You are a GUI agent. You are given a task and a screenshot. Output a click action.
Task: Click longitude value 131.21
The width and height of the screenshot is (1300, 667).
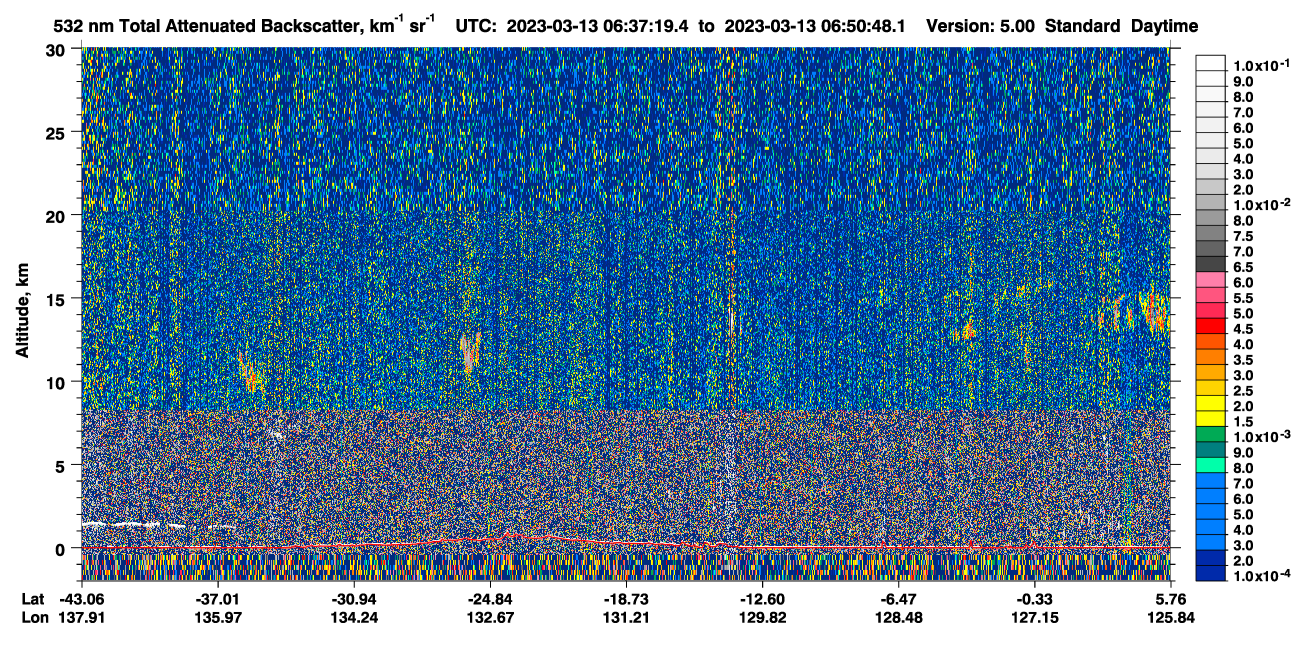(x=625, y=617)
